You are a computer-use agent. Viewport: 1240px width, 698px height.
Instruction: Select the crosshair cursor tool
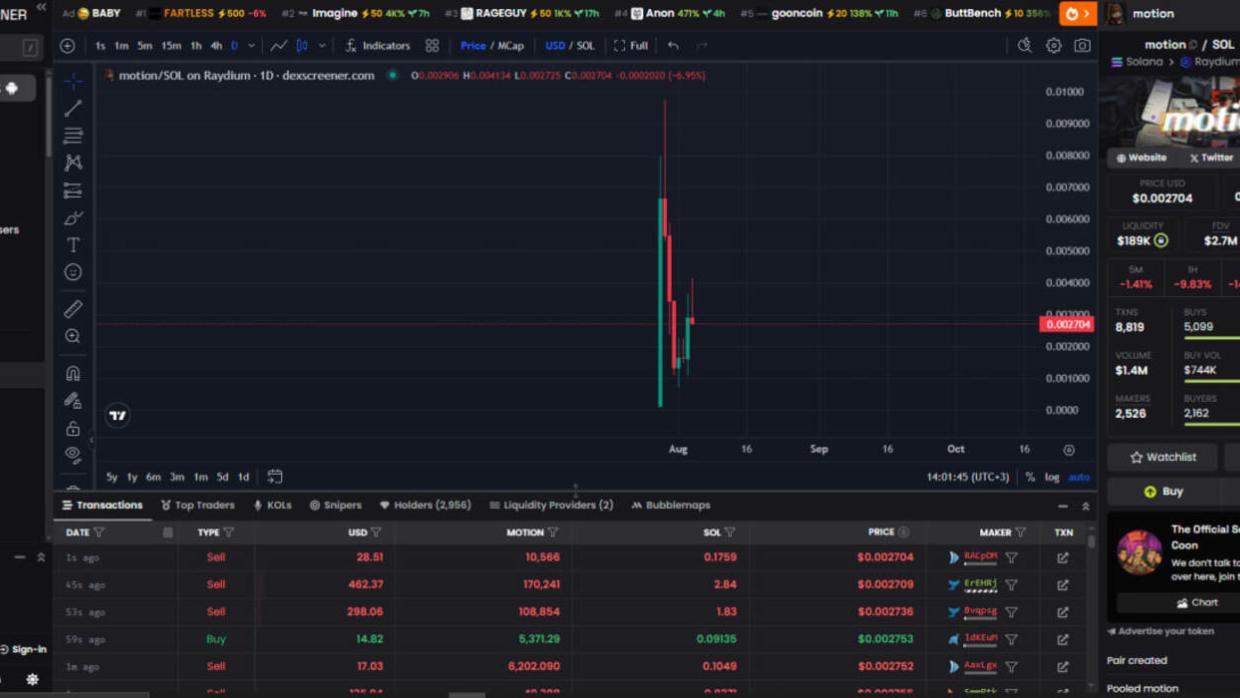(x=73, y=81)
